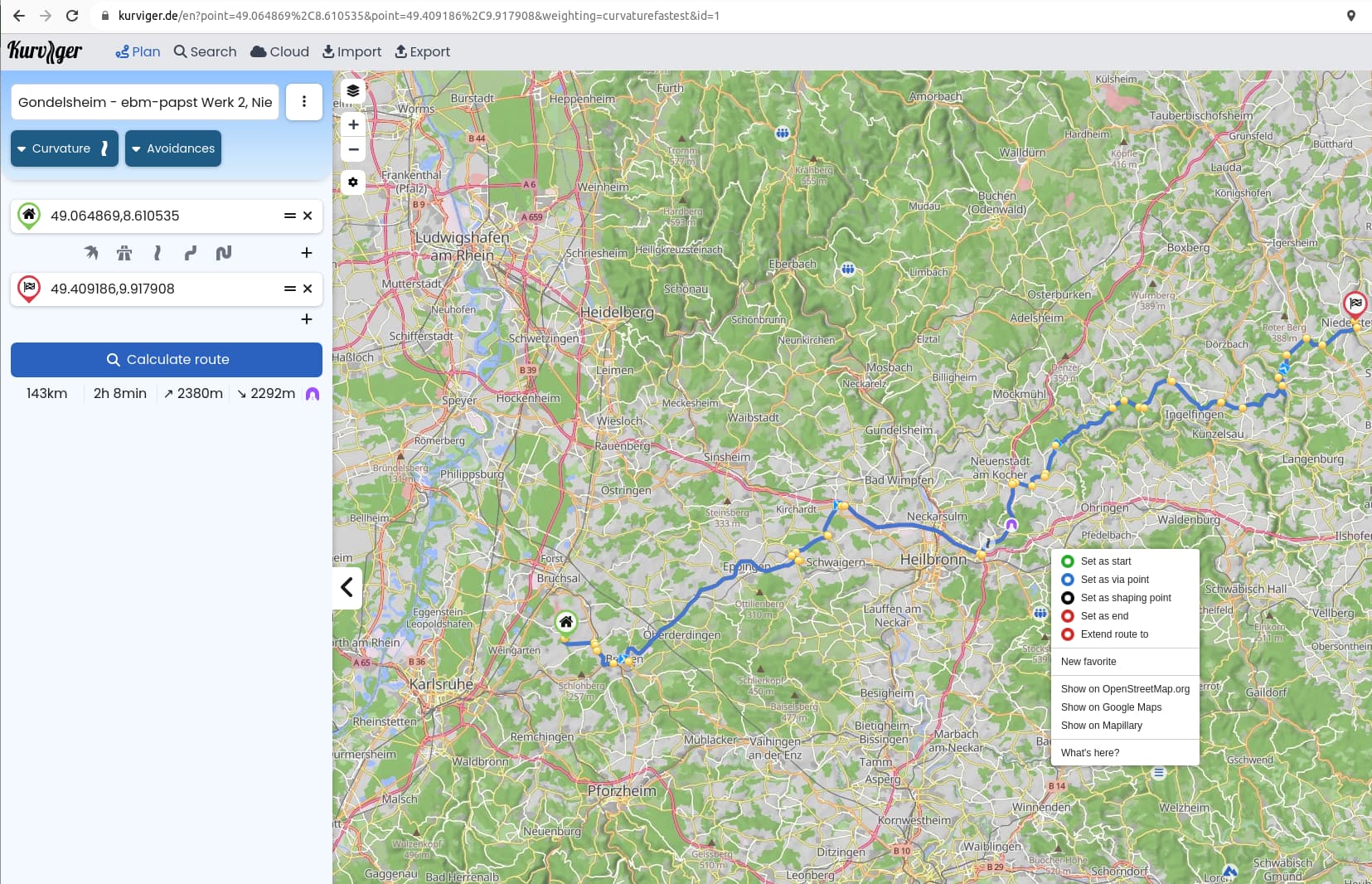Select 'Show on Google Maps' menu entry

click(1111, 707)
